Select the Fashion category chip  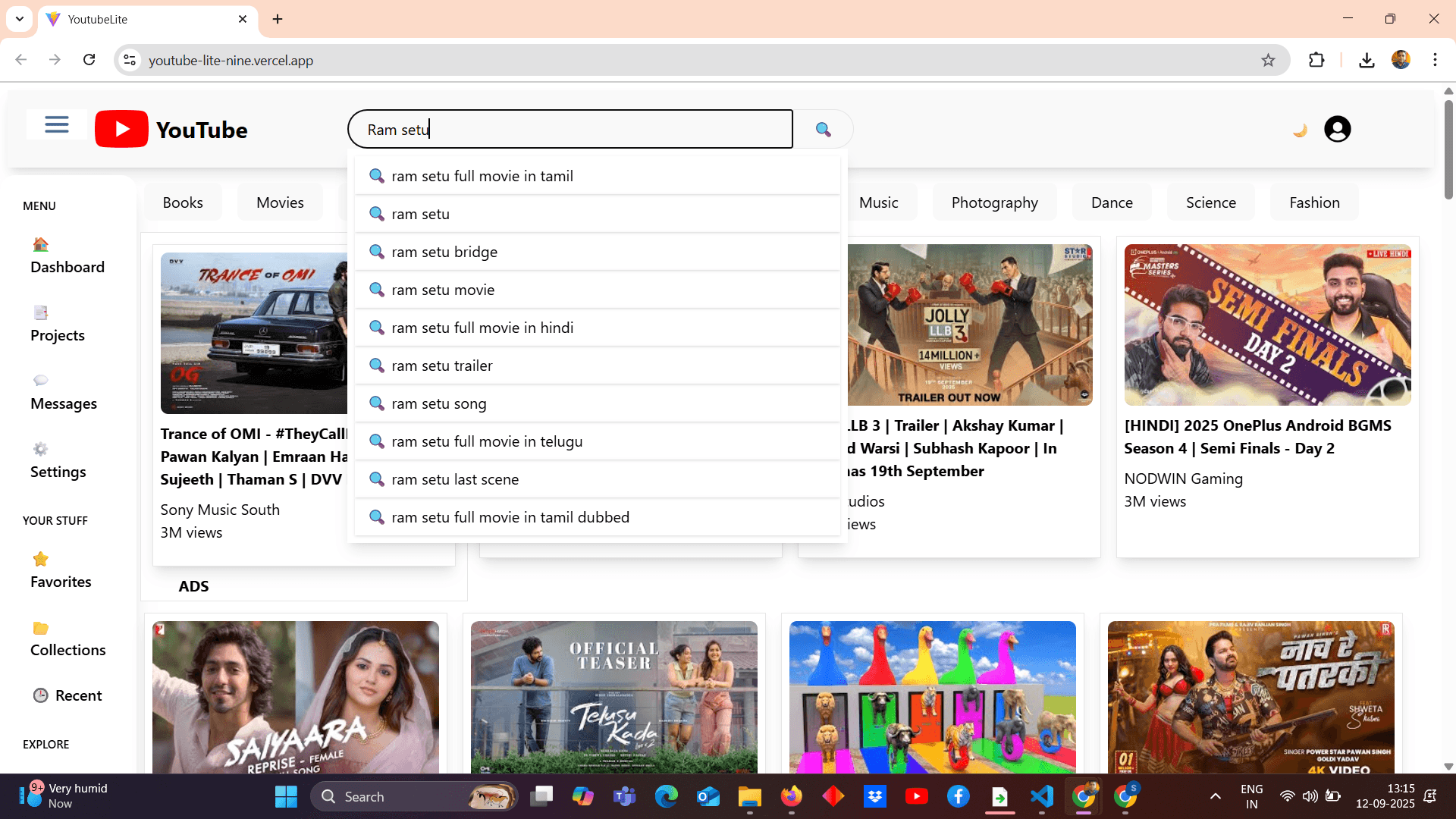pyautogui.click(x=1314, y=202)
